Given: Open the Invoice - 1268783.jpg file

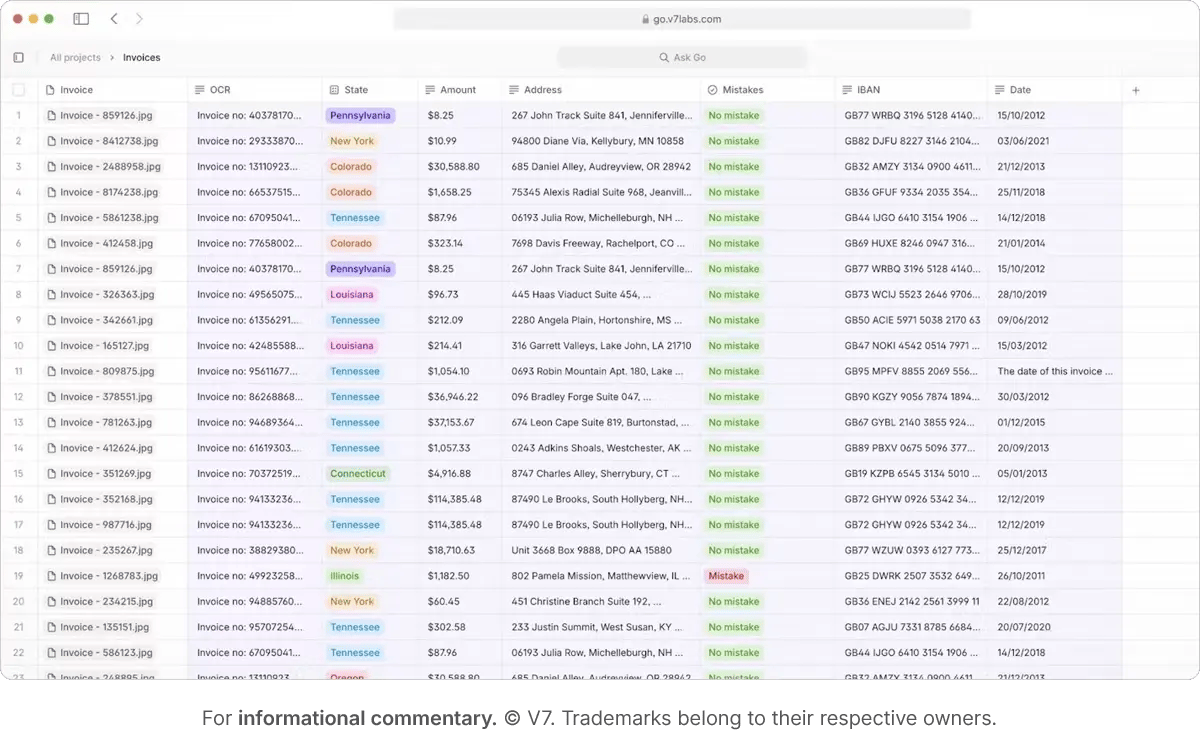Looking at the screenshot, I should pos(108,576).
